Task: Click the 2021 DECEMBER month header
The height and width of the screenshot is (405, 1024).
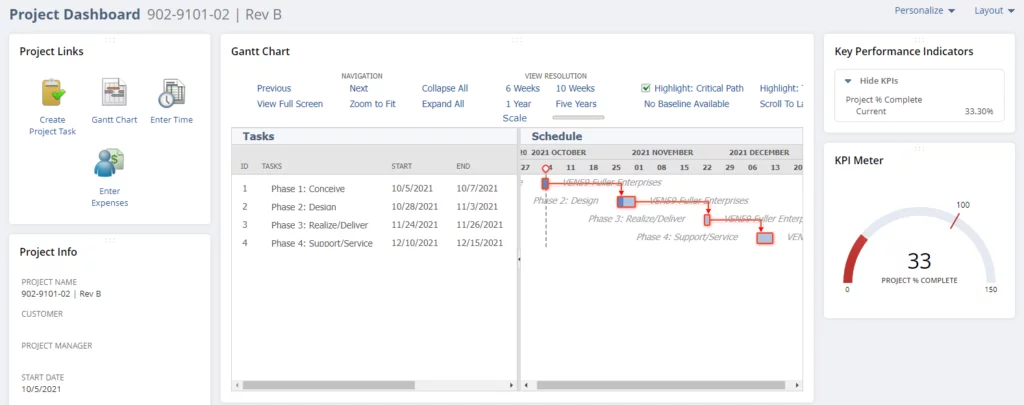Action: click(x=760, y=152)
